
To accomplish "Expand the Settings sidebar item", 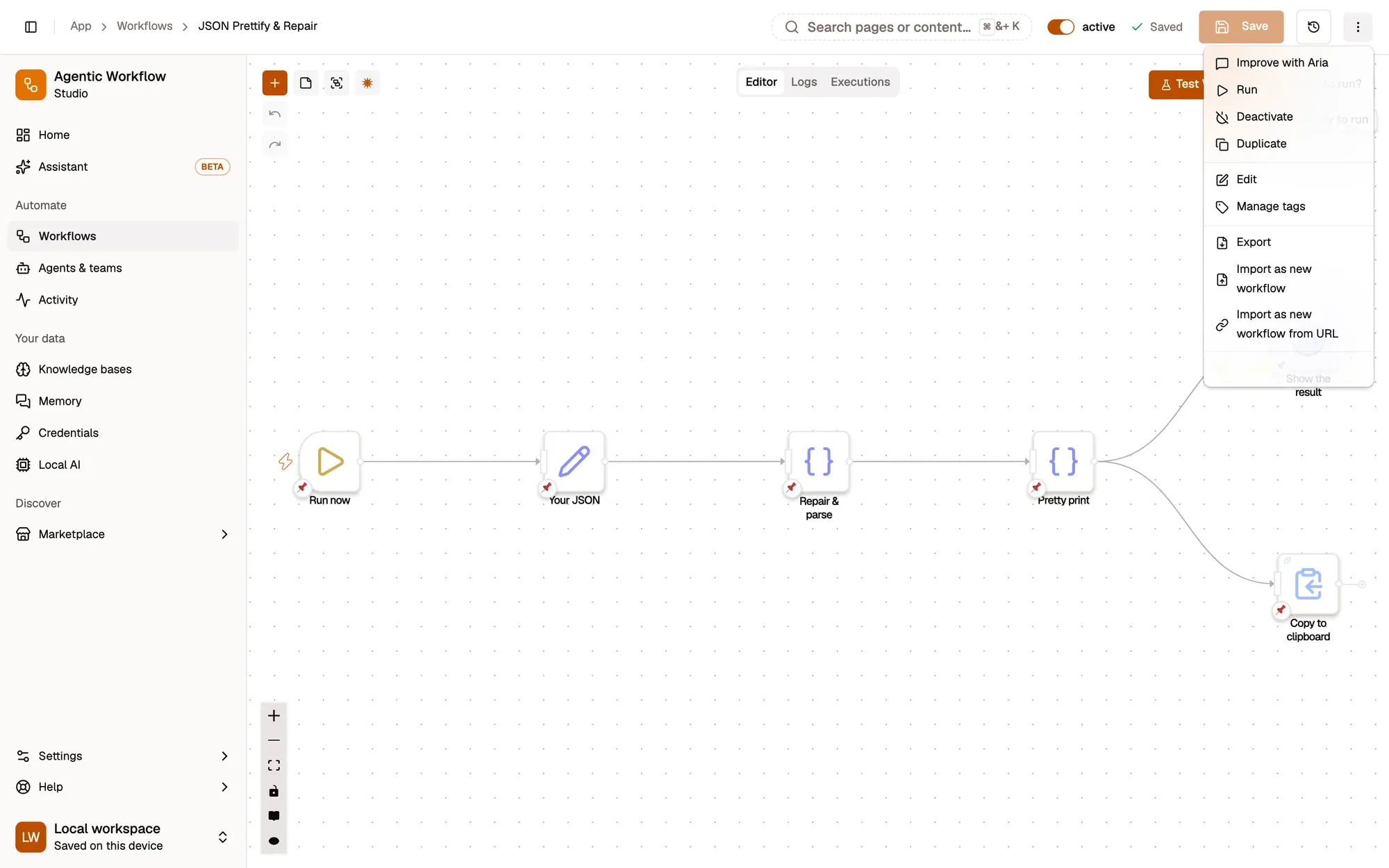I will point(123,756).
